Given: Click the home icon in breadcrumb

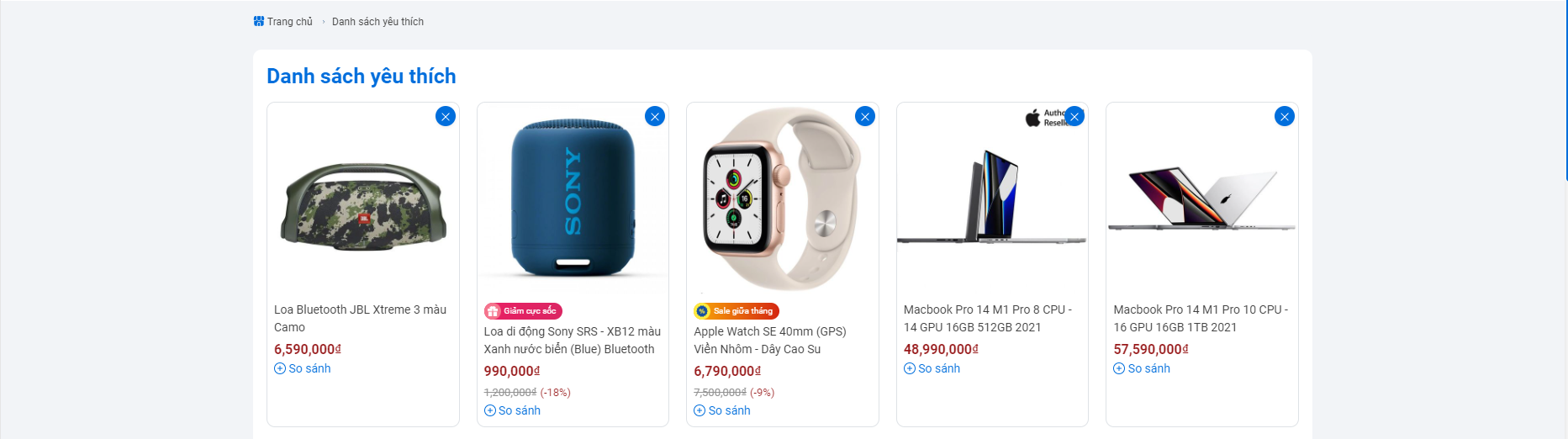Looking at the screenshot, I should click(259, 21).
